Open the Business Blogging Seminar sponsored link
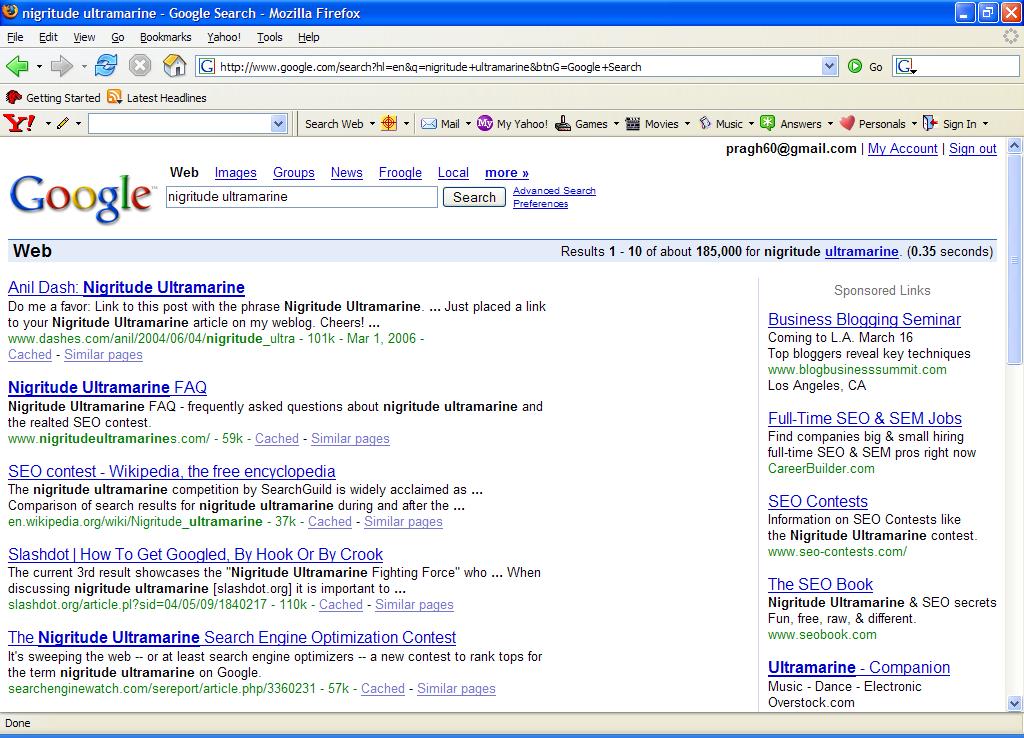Screen dimensions: 1024x738 (x=865, y=319)
